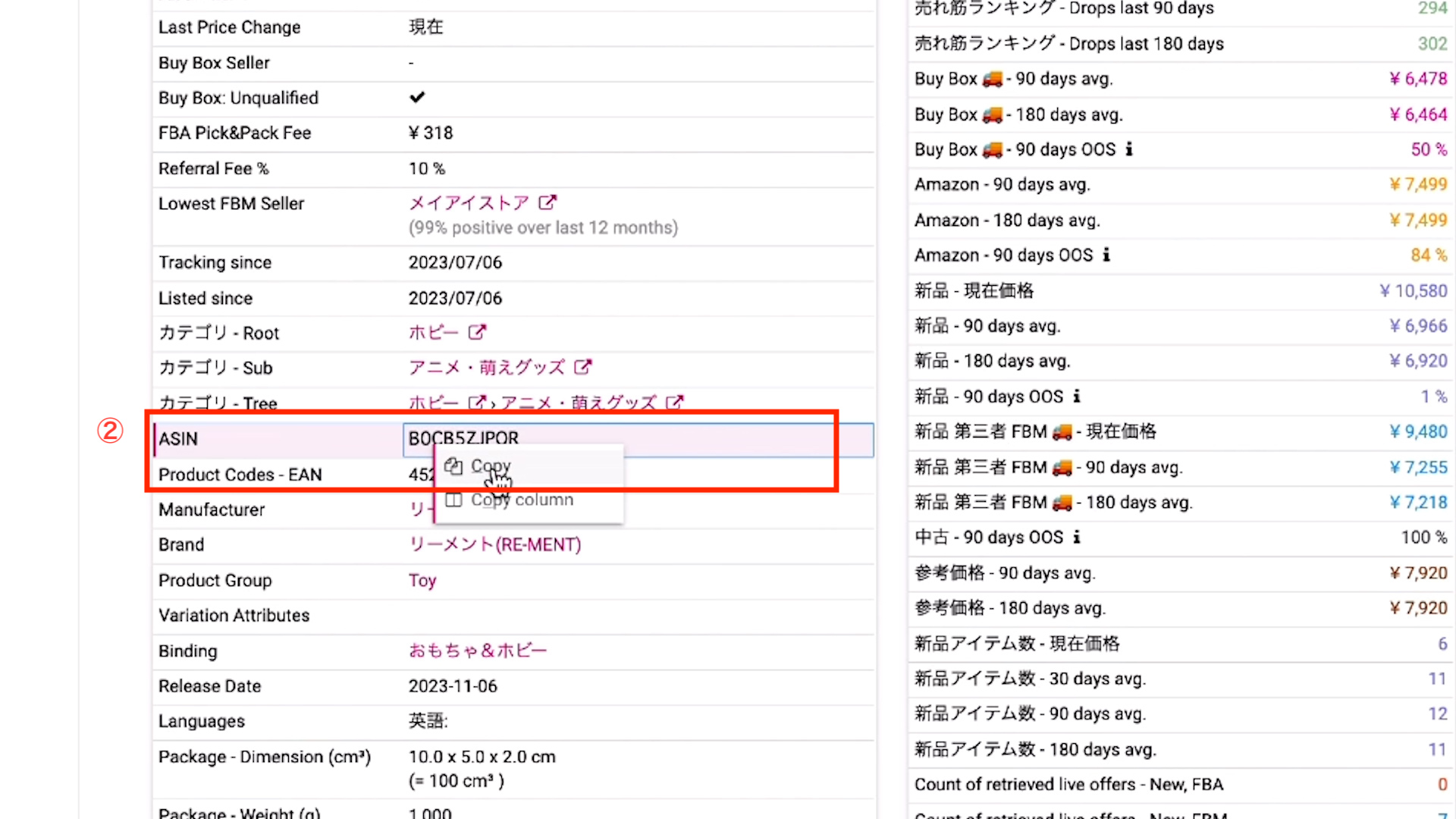This screenshot has width=1456, height=819.
Task: Select Copy in the context menu
Action: point(490,466)
